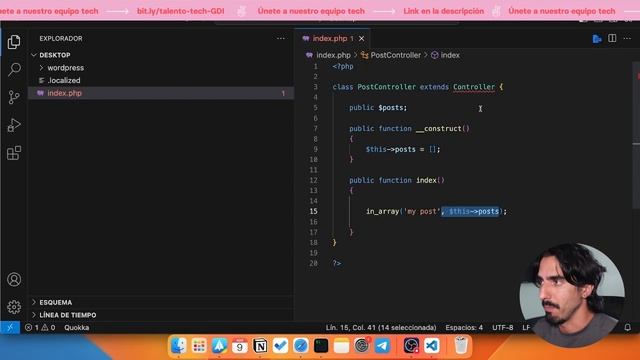Open the Source Control view
Viewport: 640px width, 360px height.
[x=14, y=97]
